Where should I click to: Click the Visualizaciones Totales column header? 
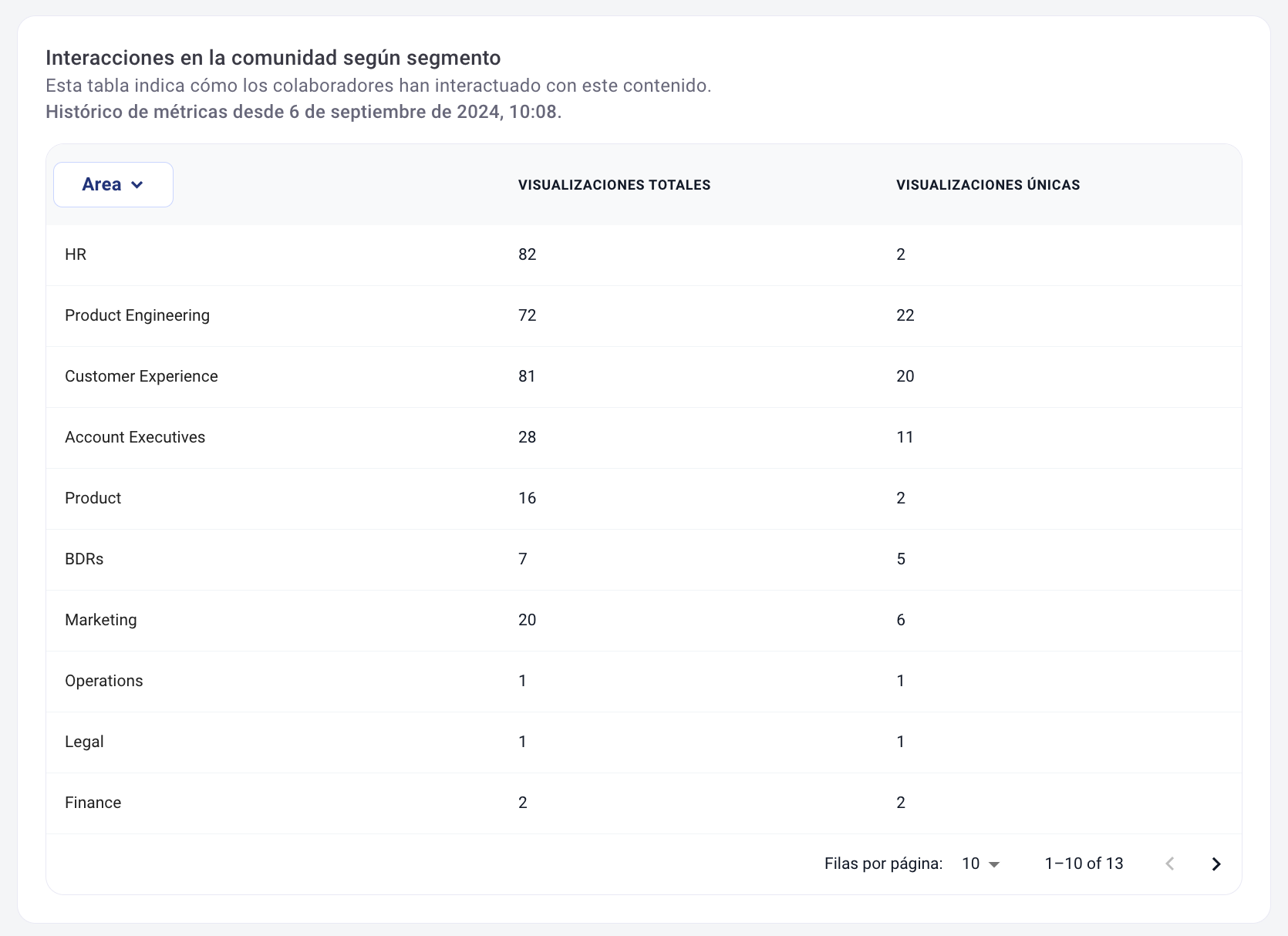(x=614, y=185)
